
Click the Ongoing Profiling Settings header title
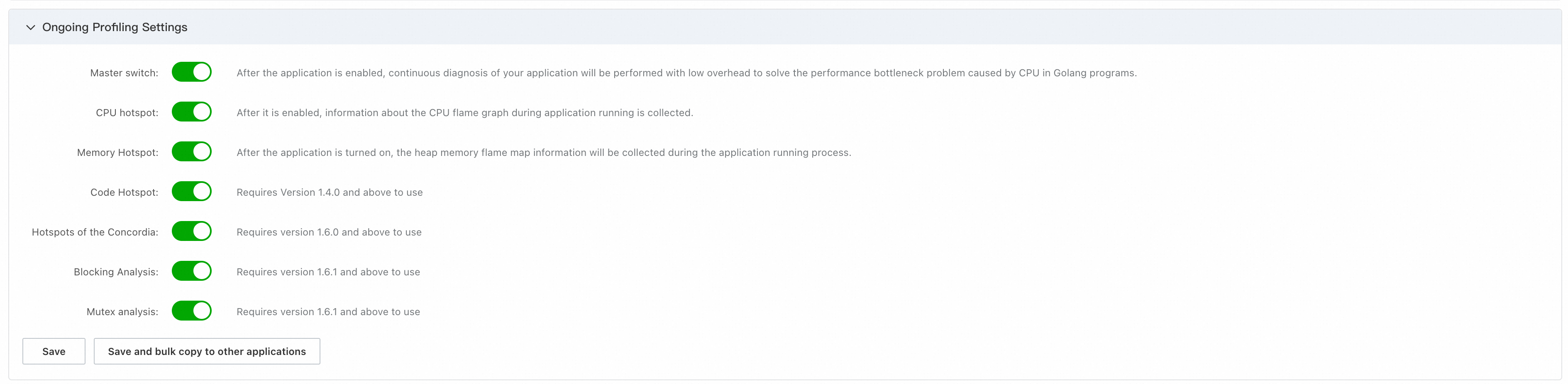115,27
